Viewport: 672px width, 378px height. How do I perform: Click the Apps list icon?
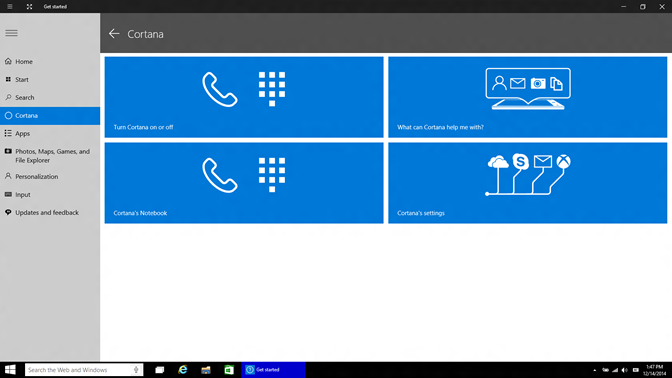(x=8, y=133)
